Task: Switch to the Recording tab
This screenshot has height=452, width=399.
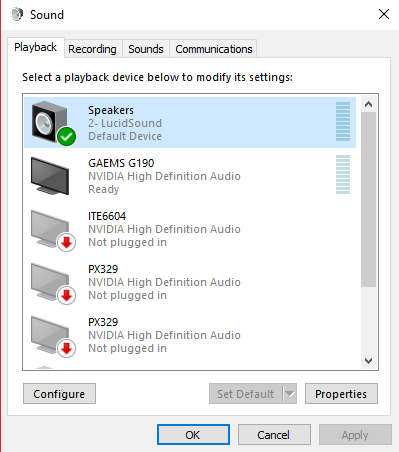Action: click(92, 49)
